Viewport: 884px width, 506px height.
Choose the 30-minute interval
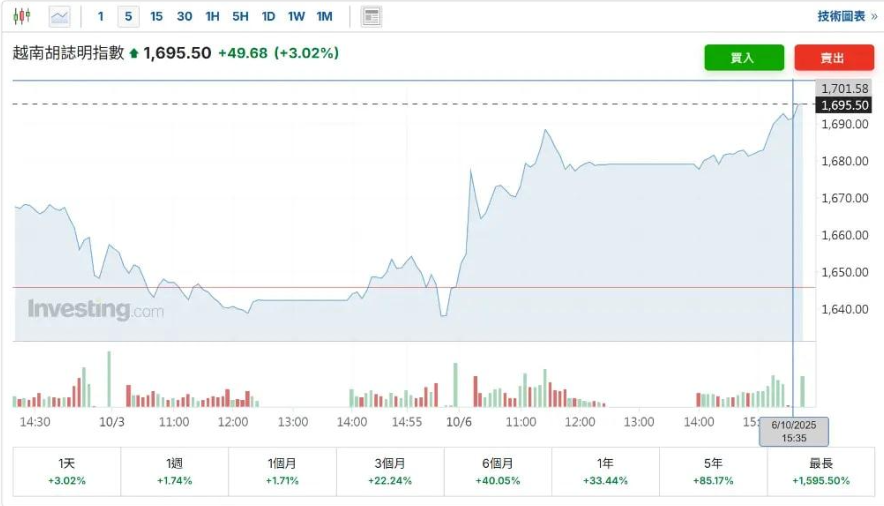[184, 16]
